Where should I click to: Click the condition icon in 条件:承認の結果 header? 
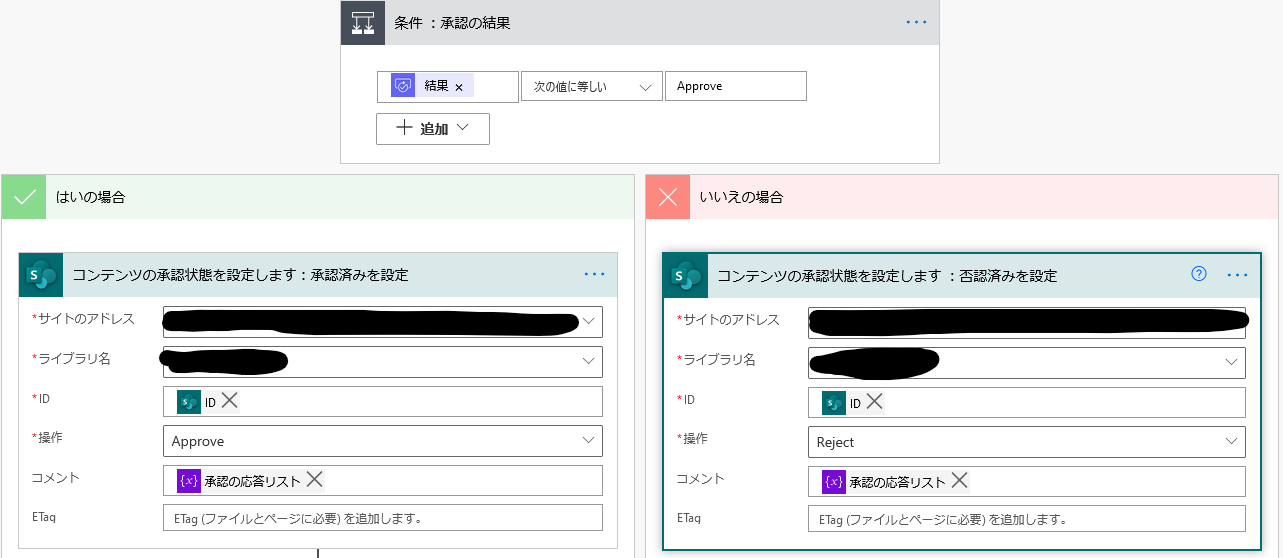pyautogui.click(x=362, y=22)
